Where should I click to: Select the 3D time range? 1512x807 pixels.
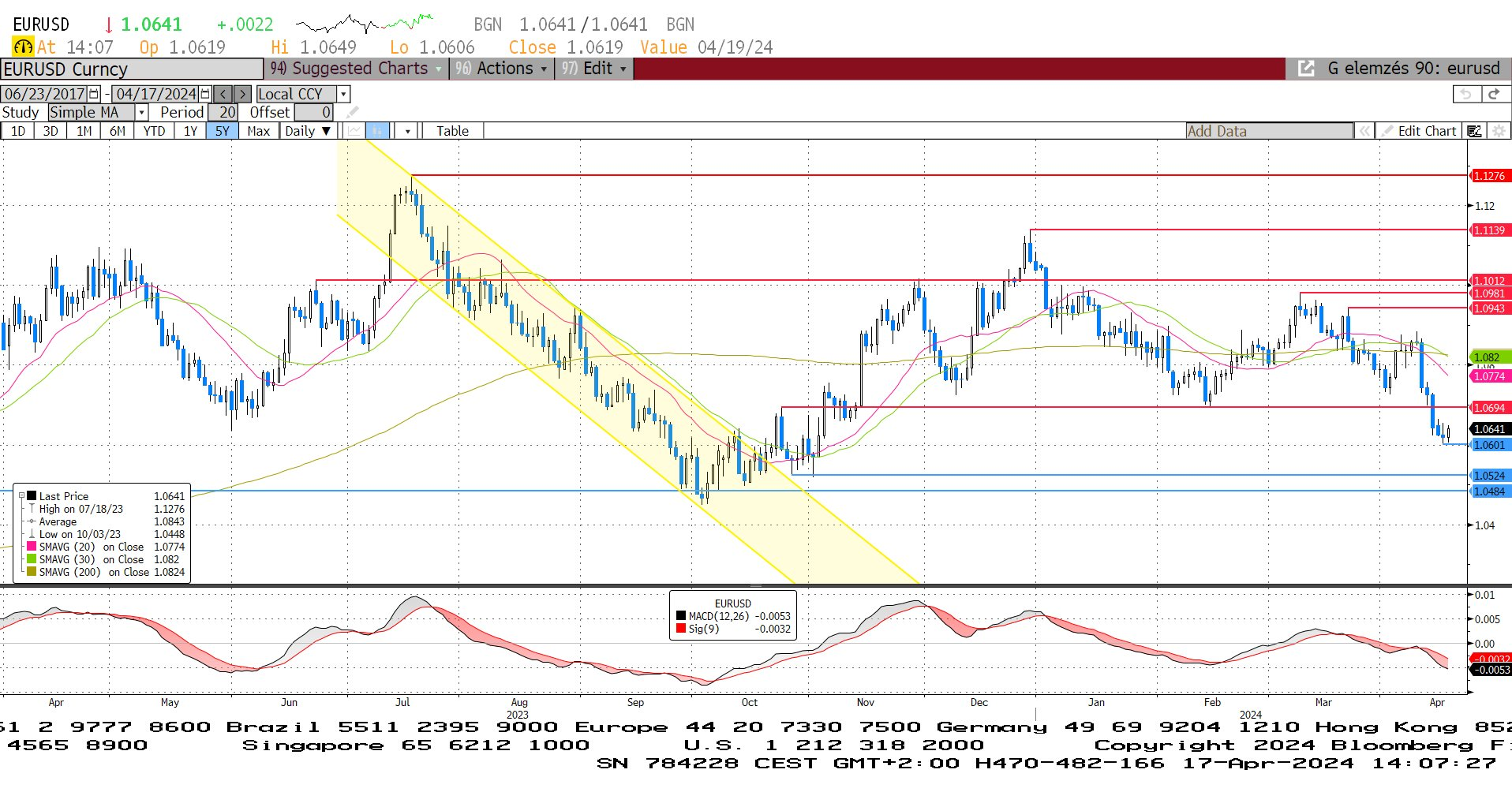pyautogui.click(x=51, y=131)
